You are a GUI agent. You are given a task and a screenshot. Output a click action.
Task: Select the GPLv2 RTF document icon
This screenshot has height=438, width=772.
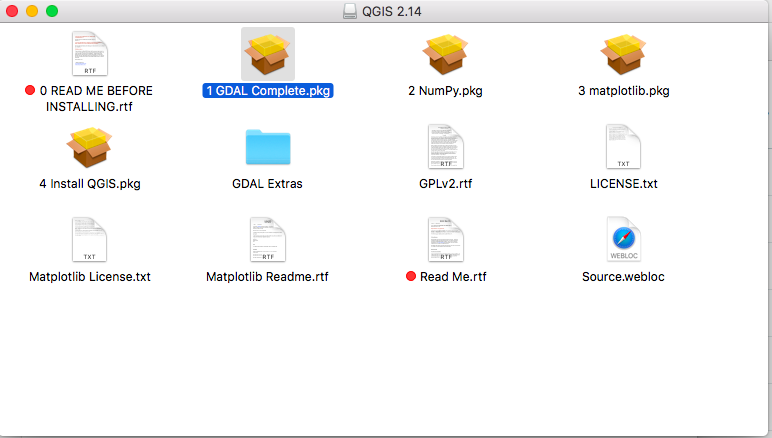tap(446, 147)
